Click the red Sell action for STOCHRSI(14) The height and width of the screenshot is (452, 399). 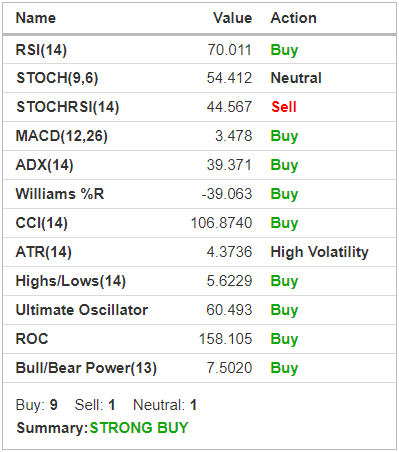click(284, 107)
